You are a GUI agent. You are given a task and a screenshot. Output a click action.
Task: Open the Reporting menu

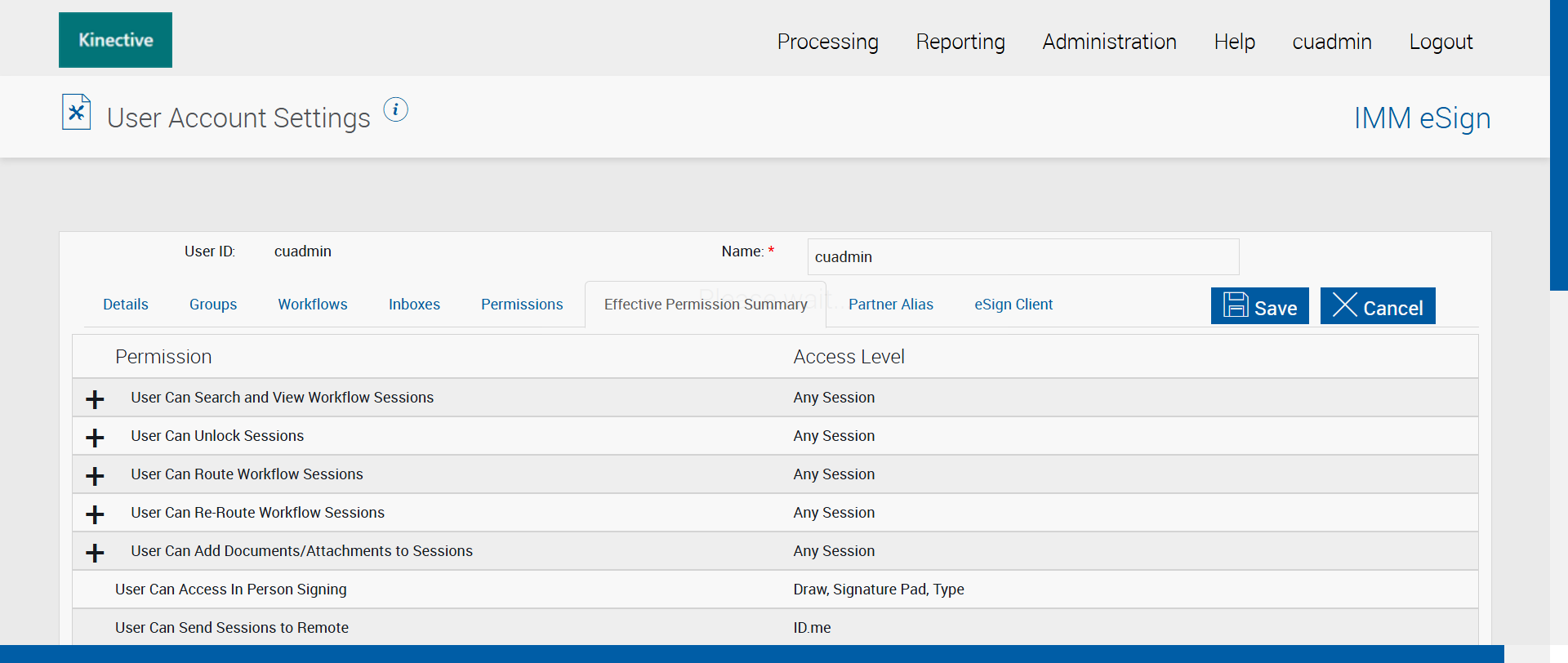(x=960, y=42)
